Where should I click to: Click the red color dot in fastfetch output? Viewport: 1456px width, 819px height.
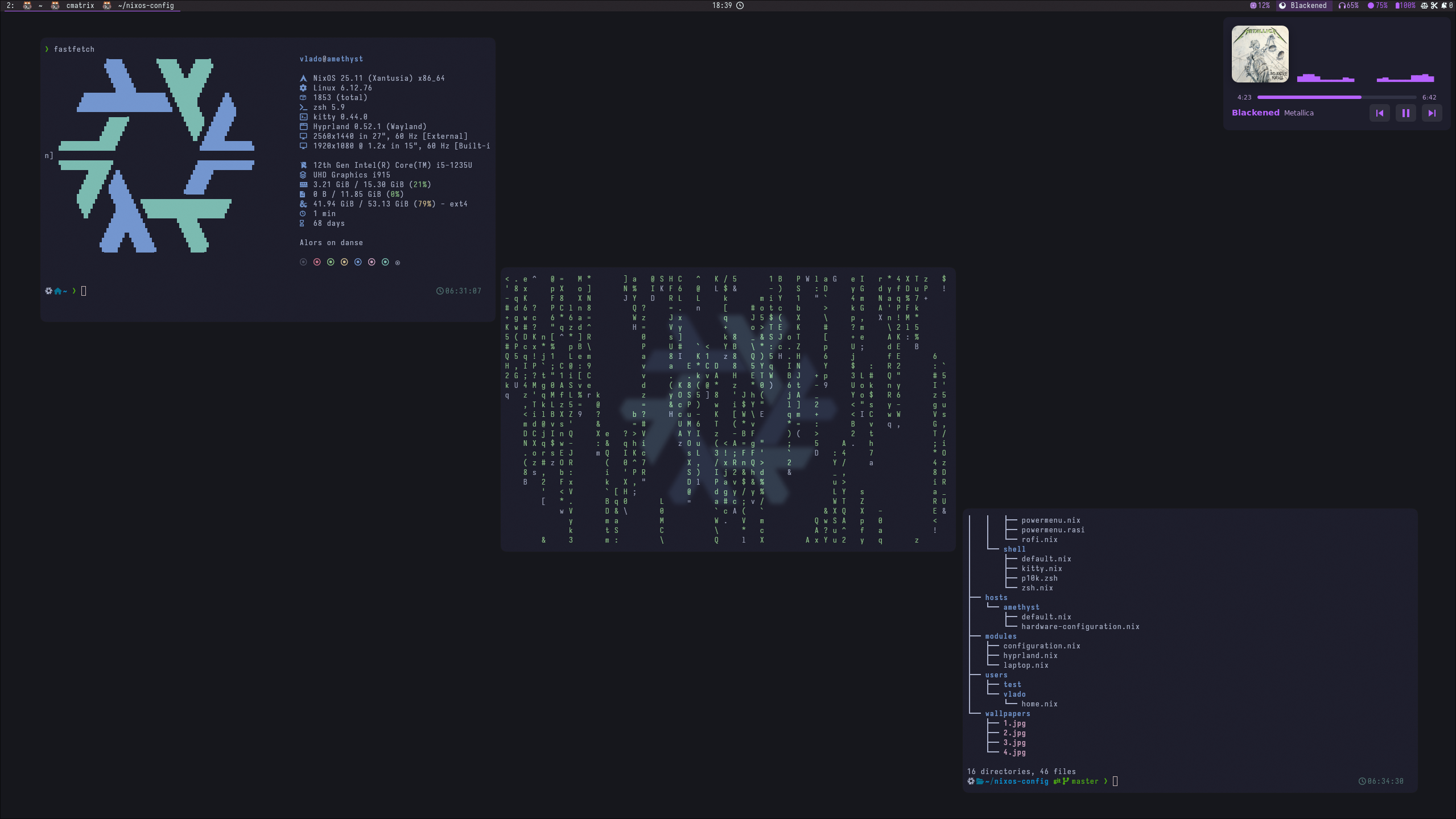[x=317, y=262]
